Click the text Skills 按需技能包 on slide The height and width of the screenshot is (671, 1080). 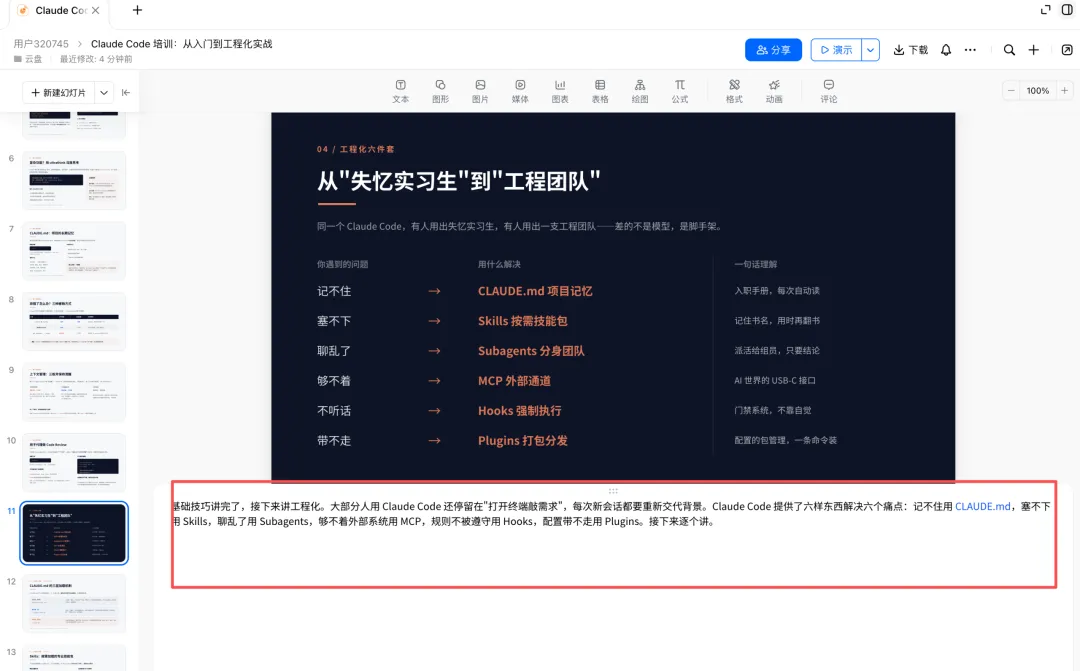click(x=523, y=321)
